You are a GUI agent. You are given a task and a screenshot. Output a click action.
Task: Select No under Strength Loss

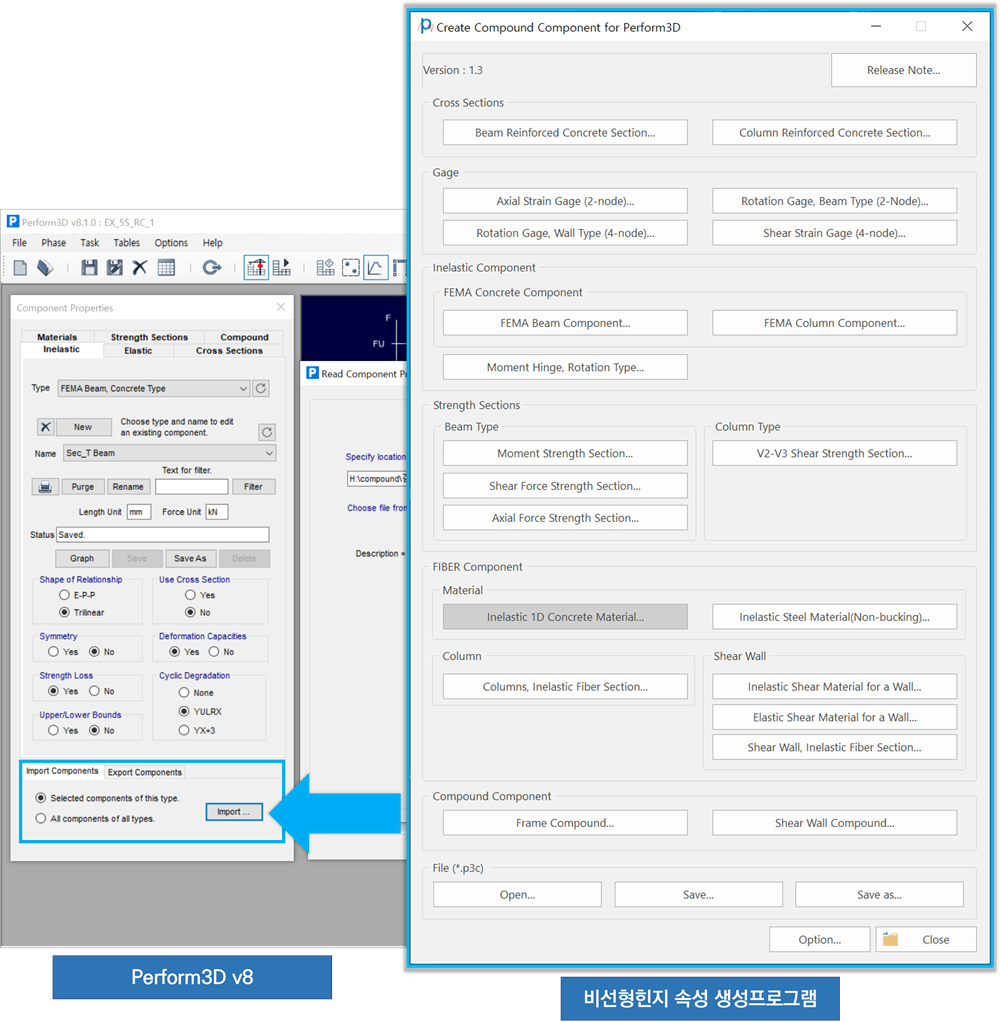95,691
